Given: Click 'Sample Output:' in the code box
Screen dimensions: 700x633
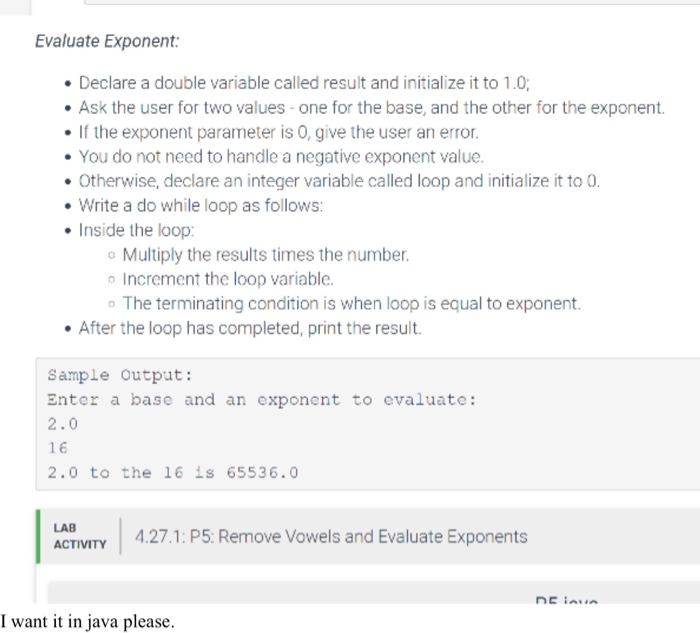Looking at the screenshot, I should point(120,375).
